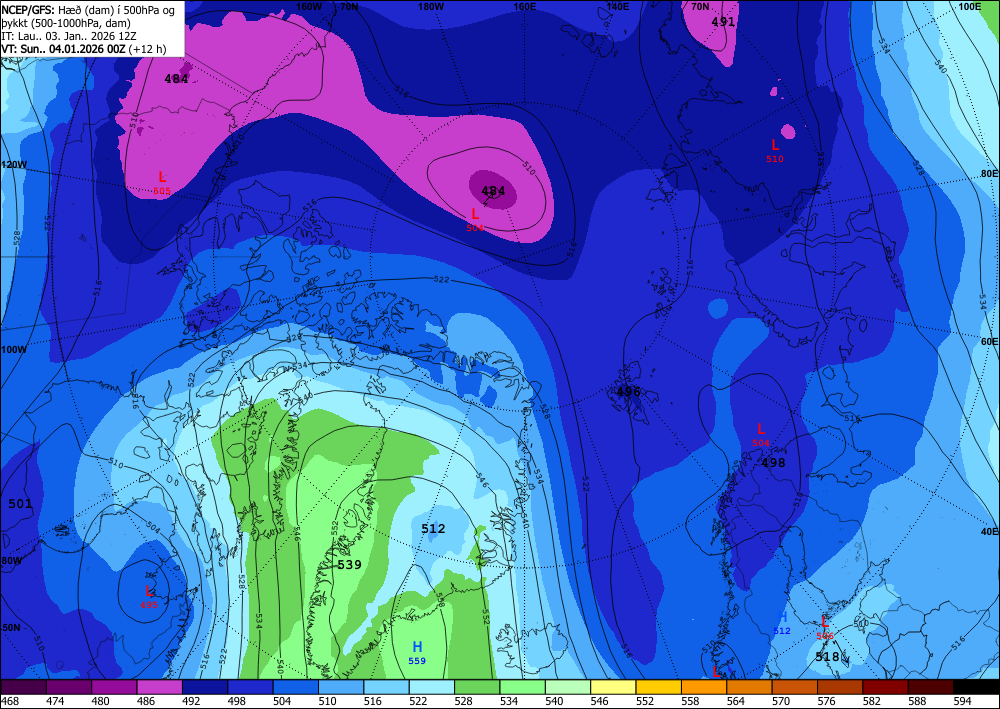Click the dark red 582 legend swatch

pyautogui.click(x=885, y=687)
